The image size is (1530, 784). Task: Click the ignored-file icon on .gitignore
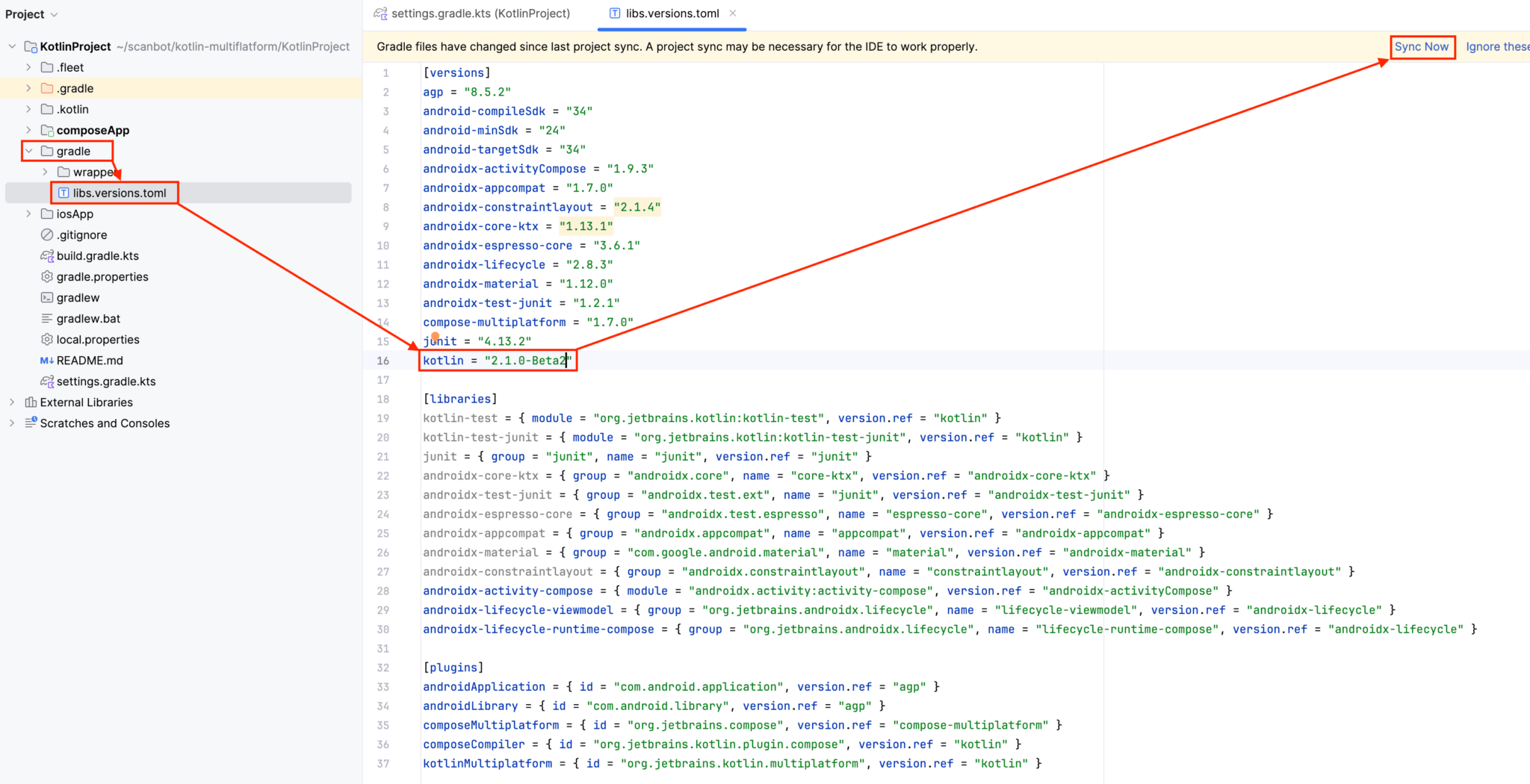[46, 234]
